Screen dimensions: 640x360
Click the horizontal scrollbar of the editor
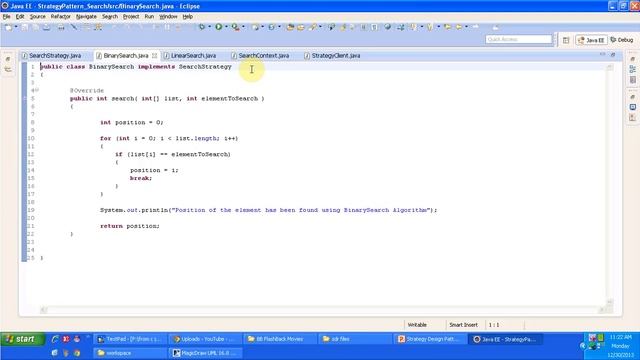click(x=322, y=310)
